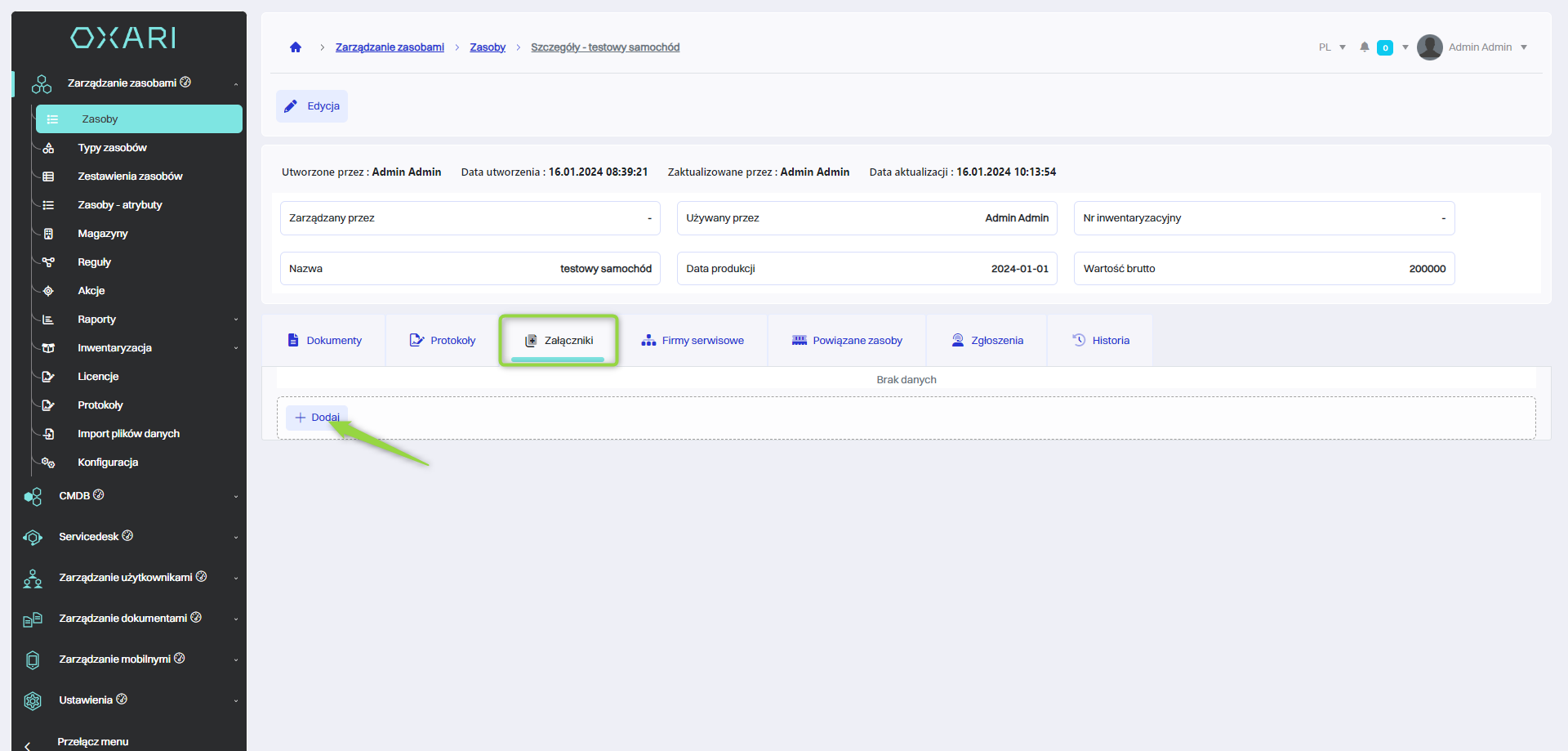Expand the Raporty submenu

click(236, 320)
